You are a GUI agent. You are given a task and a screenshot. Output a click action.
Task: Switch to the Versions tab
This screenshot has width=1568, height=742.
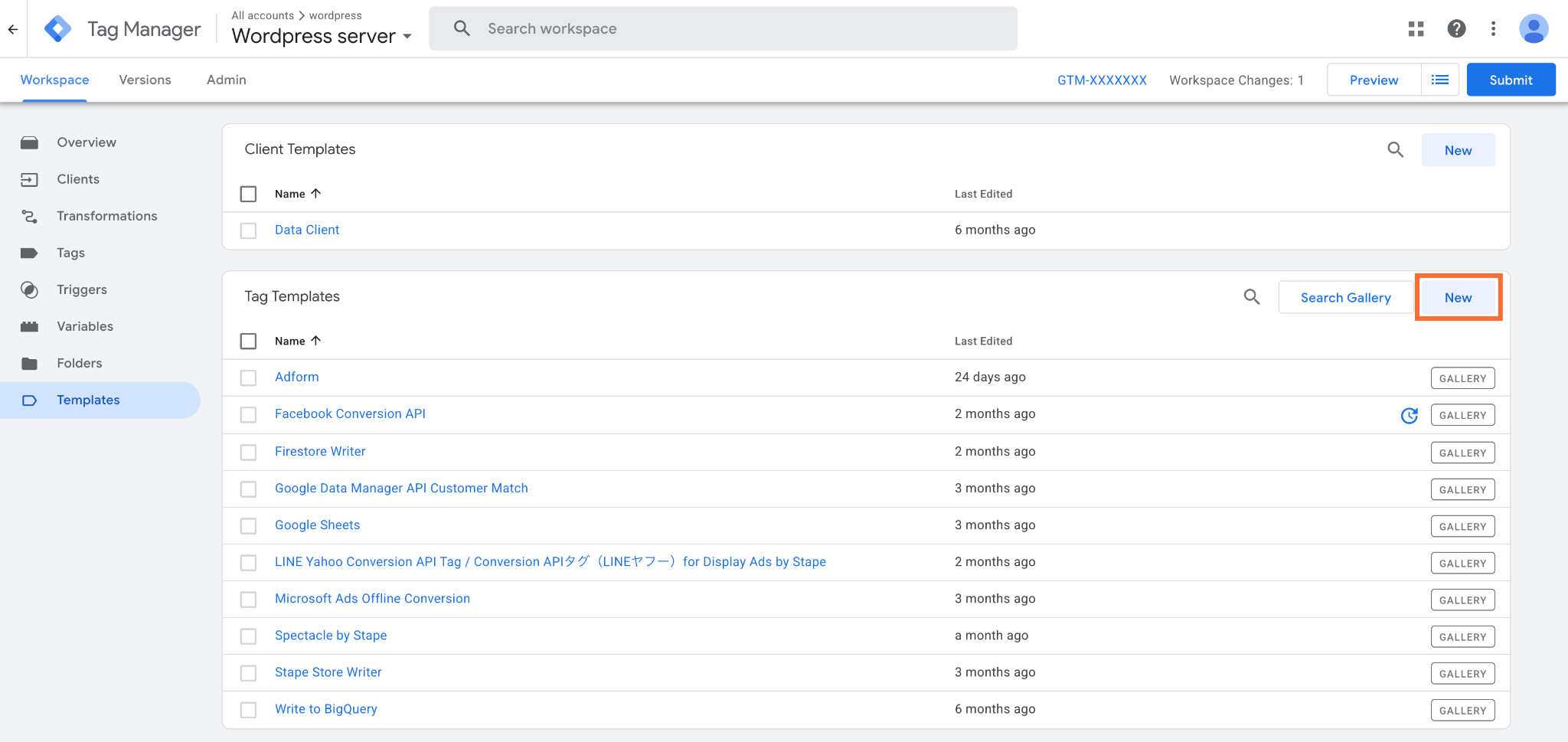click(145, 80)
